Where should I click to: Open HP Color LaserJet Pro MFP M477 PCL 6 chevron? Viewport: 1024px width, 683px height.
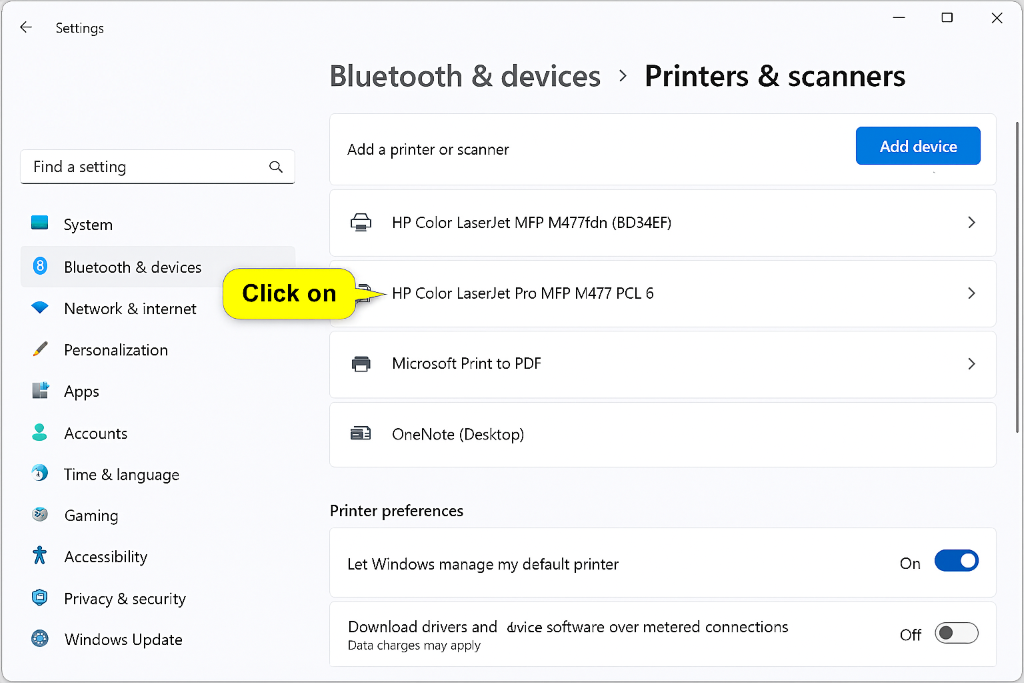click(971, 293)
